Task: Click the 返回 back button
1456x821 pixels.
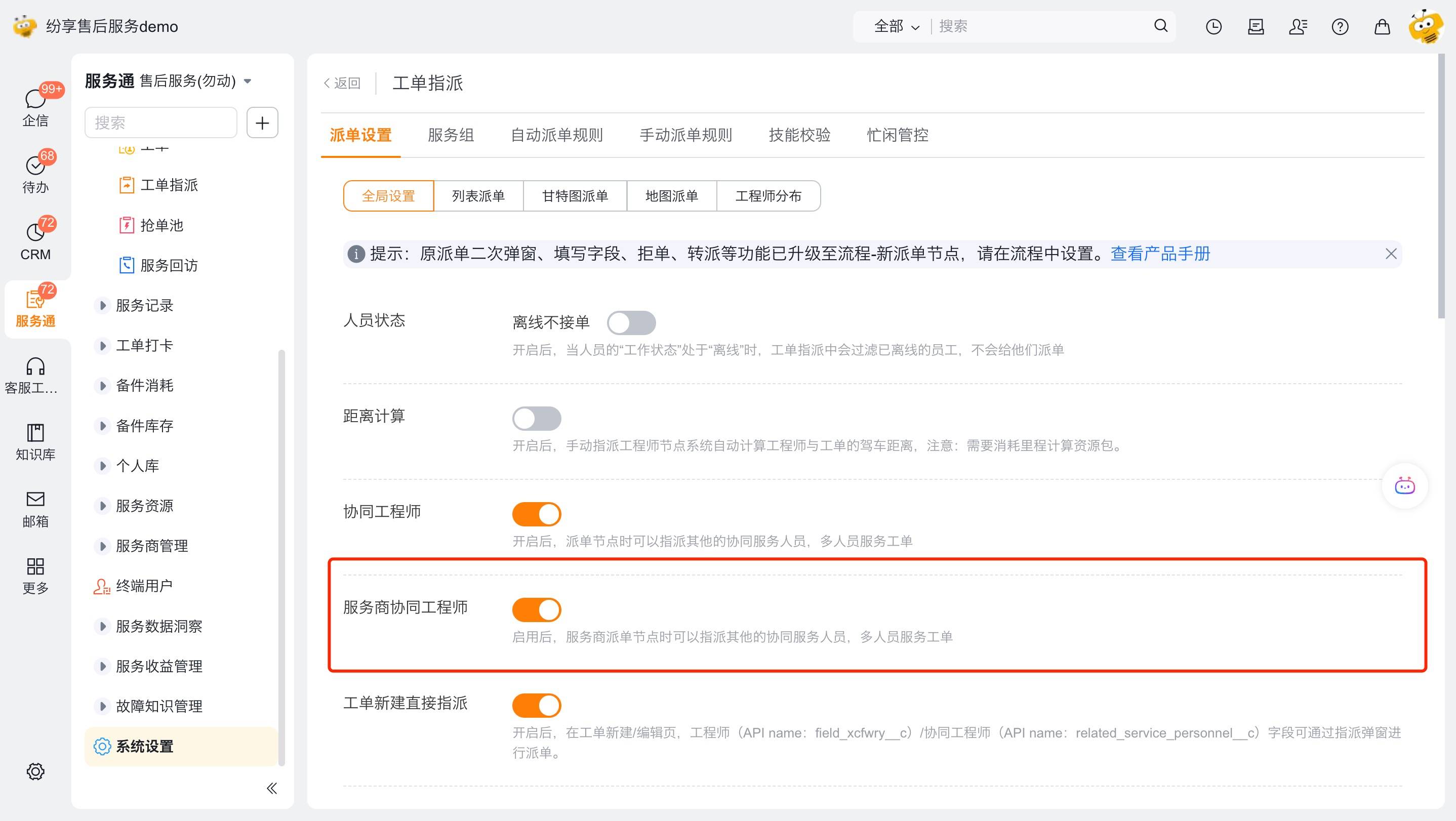Action: [343, 84]
